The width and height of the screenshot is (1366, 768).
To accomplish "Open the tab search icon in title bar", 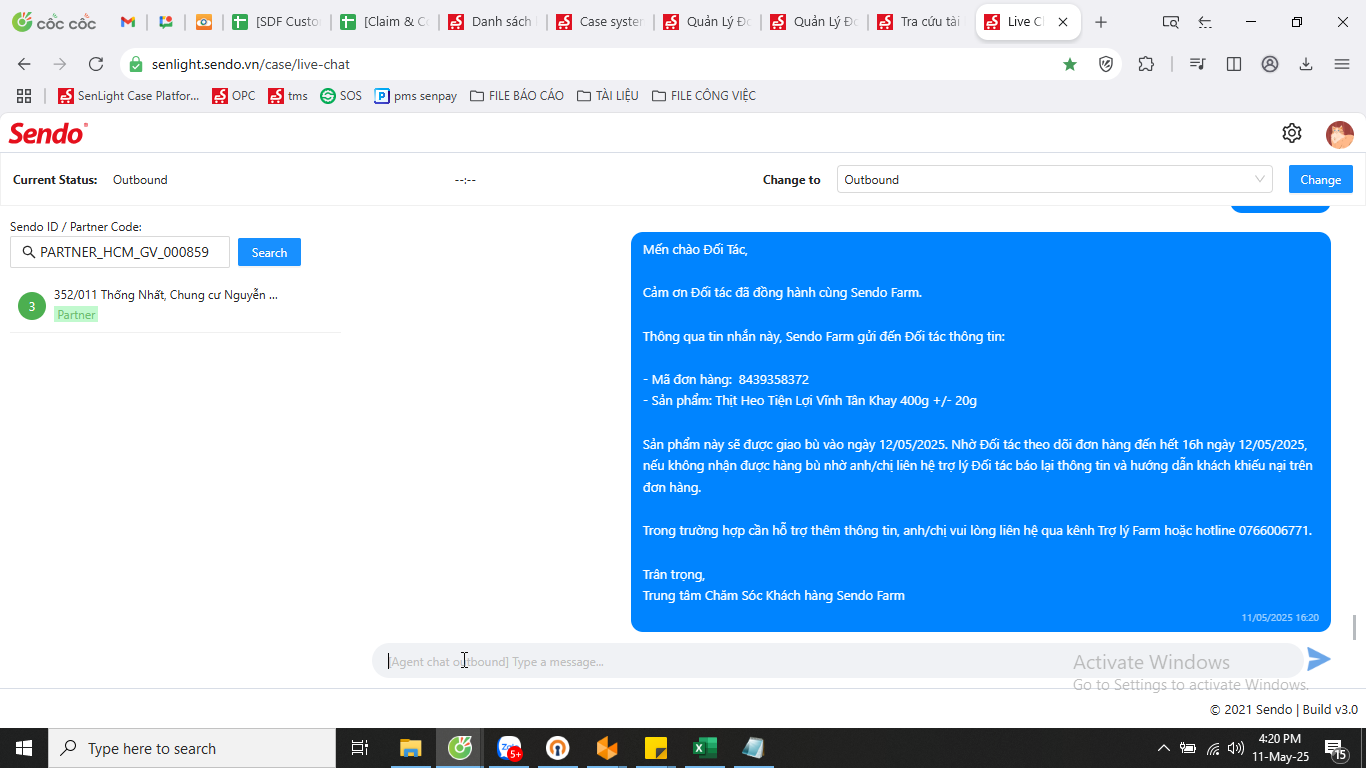I will [x=1170, y=22].
